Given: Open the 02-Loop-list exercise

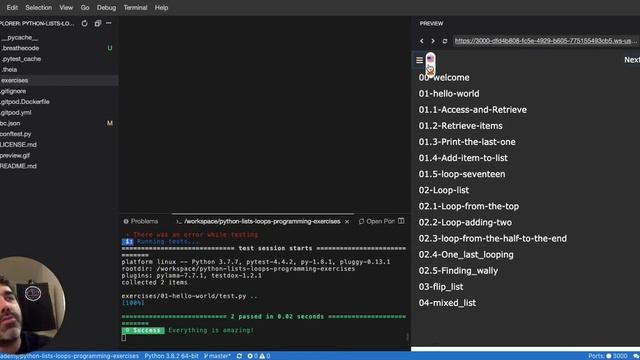Looking at the screenshot, I should [x=444, y=190].
